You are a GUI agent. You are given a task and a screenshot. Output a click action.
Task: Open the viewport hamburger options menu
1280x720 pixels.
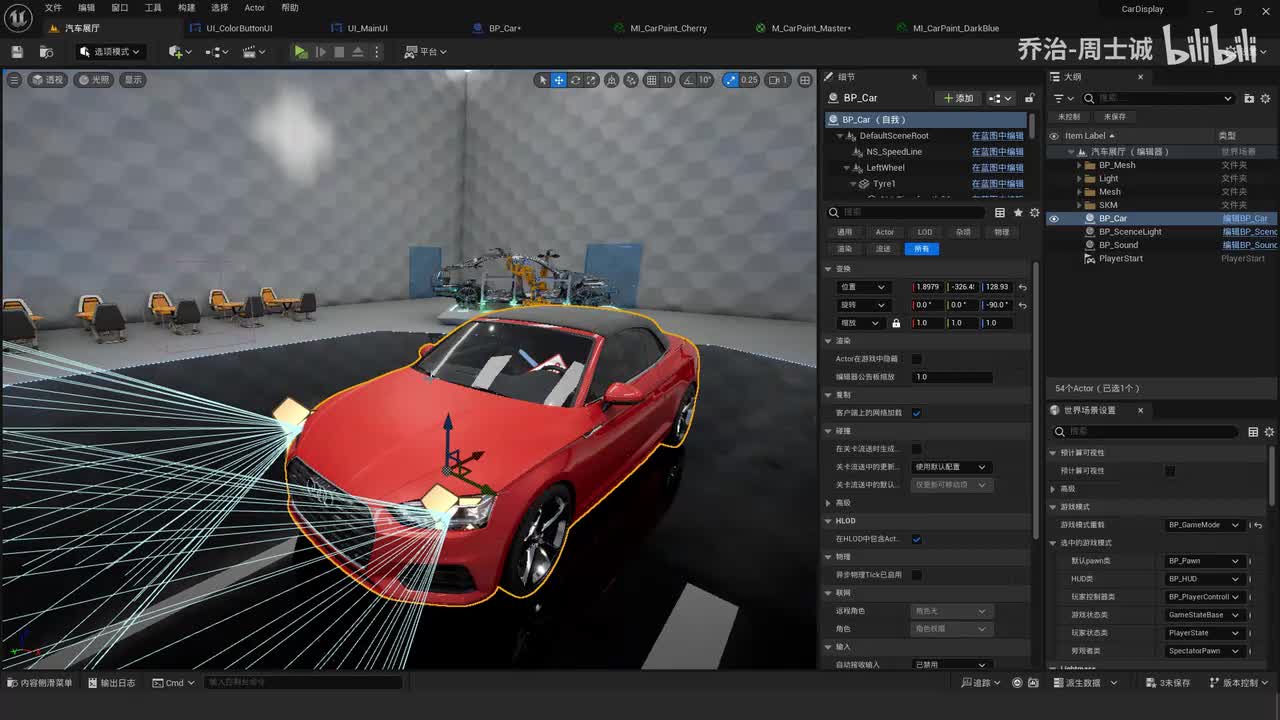tap(14, 80)
